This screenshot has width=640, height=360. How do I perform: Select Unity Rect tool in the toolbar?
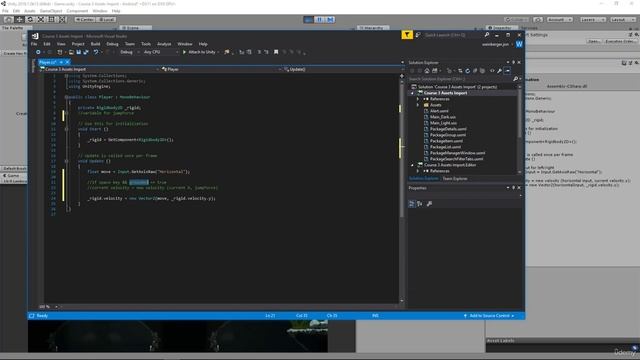click(x=51, y=19)
